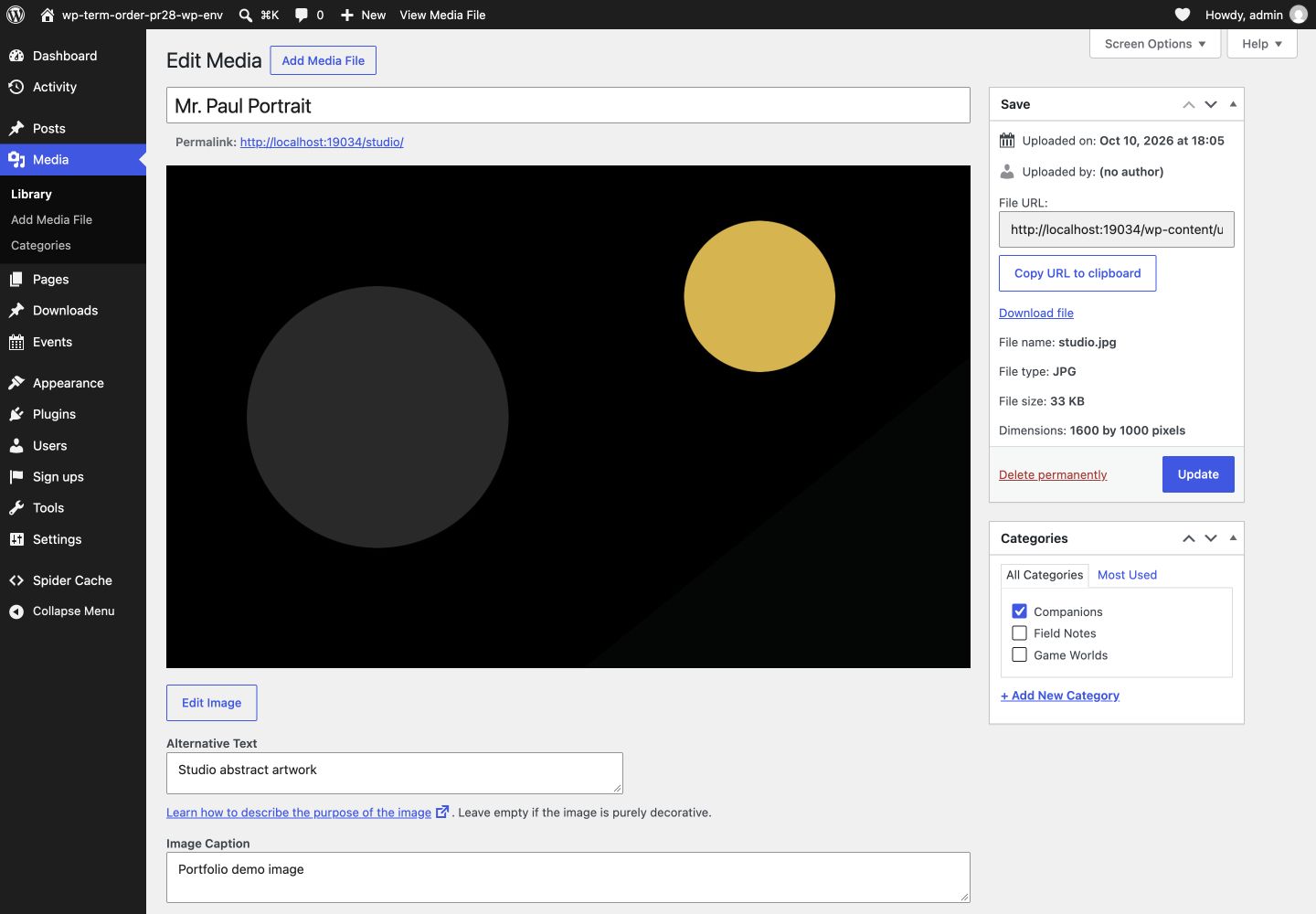The height and width of the screenshot is (914, 1316).
Task: Toggle collapse of the Categories panel
Action: [1233, 538]
